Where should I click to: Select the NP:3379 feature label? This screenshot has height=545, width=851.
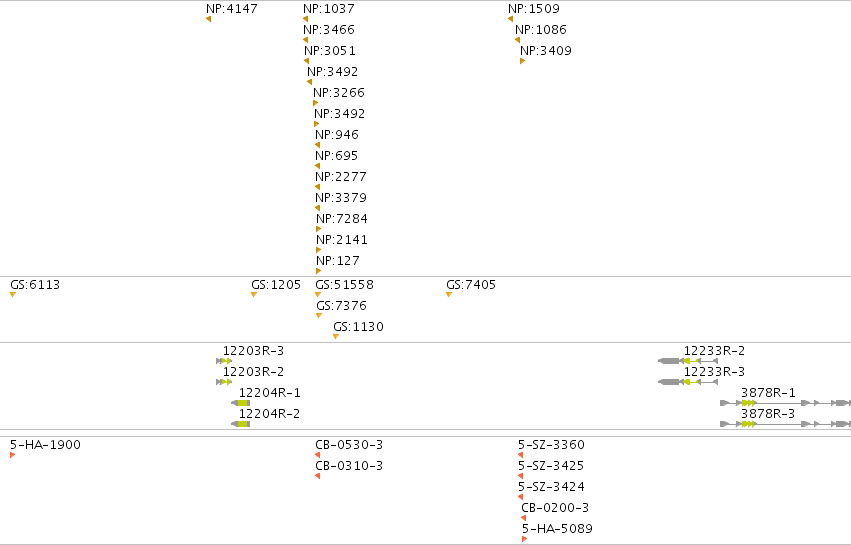click(x=341, y=198)
